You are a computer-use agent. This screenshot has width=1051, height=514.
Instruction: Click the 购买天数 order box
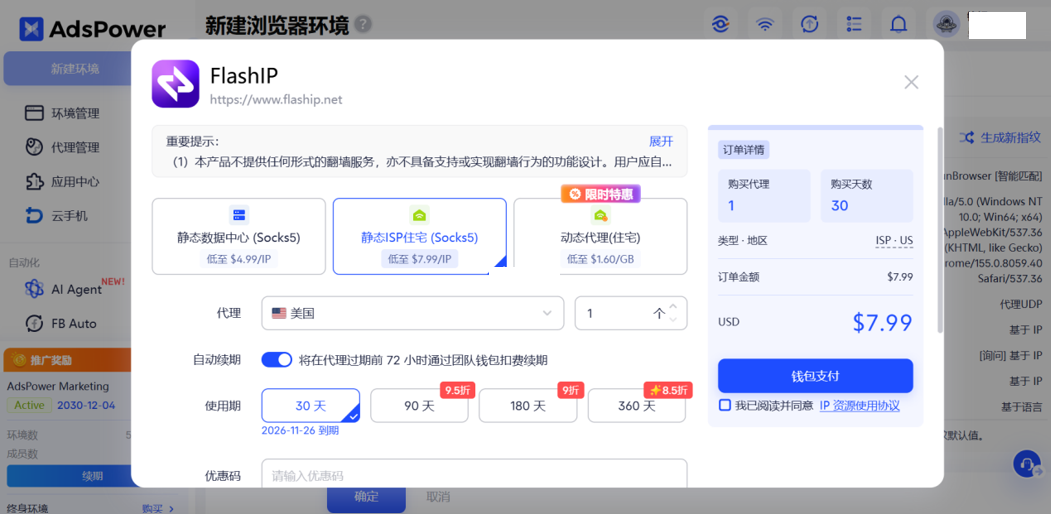[867, 196]
